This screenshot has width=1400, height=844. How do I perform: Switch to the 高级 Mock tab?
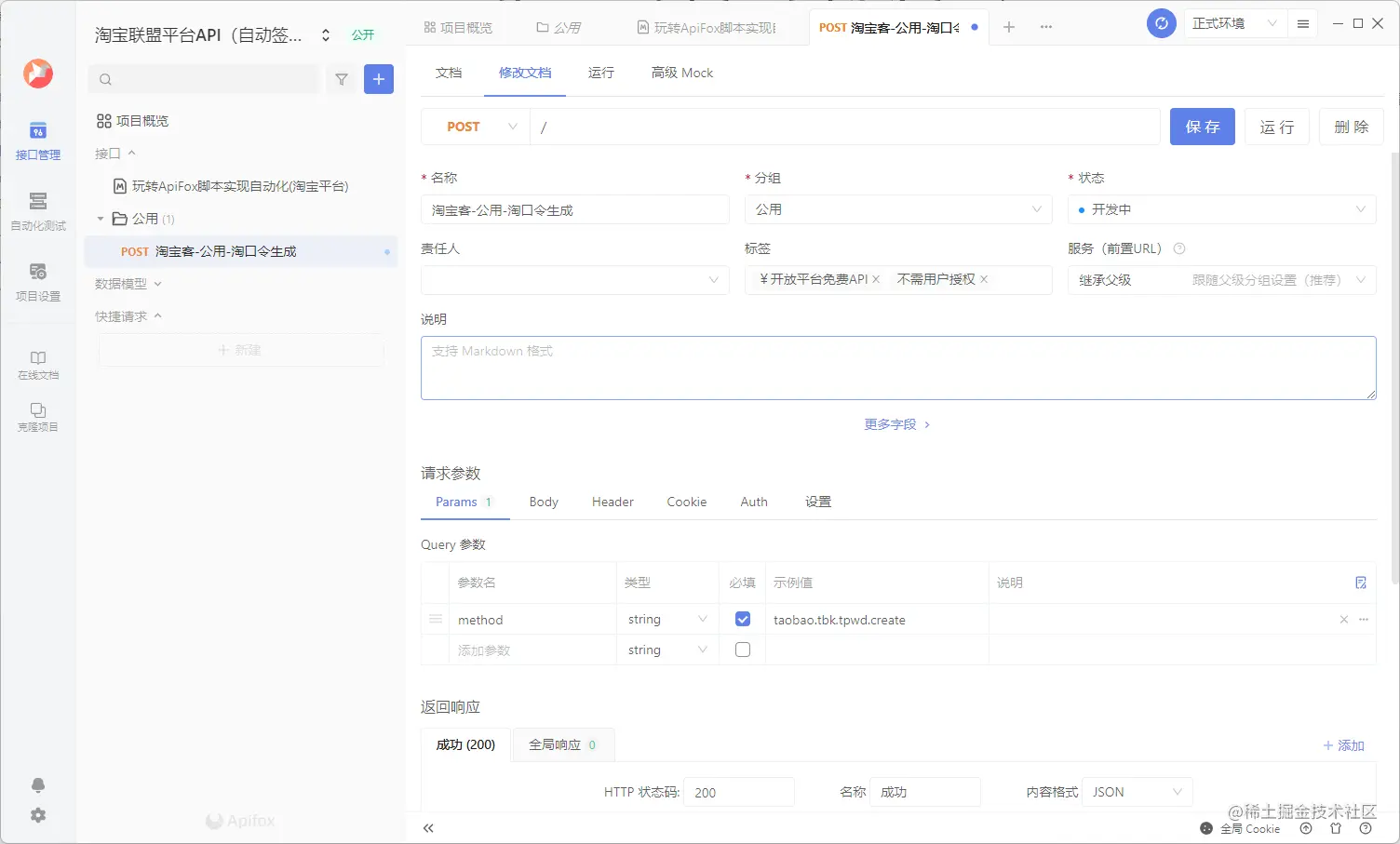pyautogui.click(x=680, y=73)
